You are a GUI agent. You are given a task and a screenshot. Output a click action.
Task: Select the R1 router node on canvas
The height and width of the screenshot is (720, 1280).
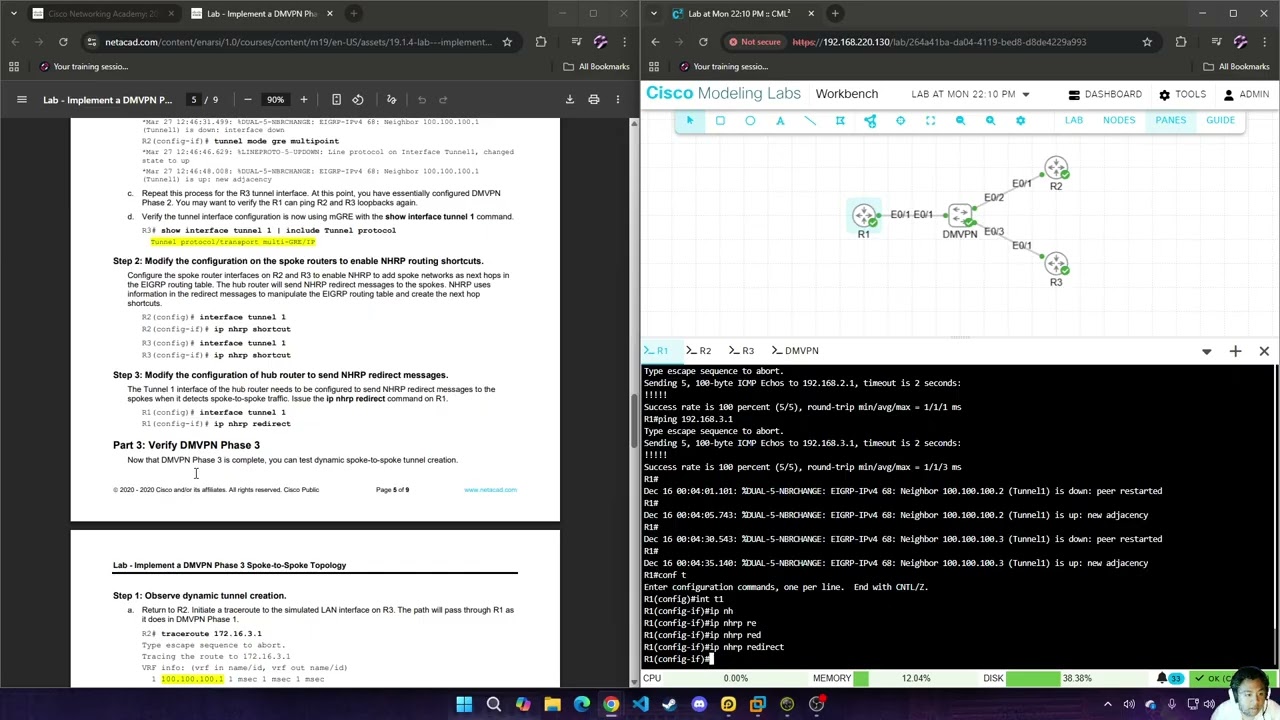coord(864,215)
